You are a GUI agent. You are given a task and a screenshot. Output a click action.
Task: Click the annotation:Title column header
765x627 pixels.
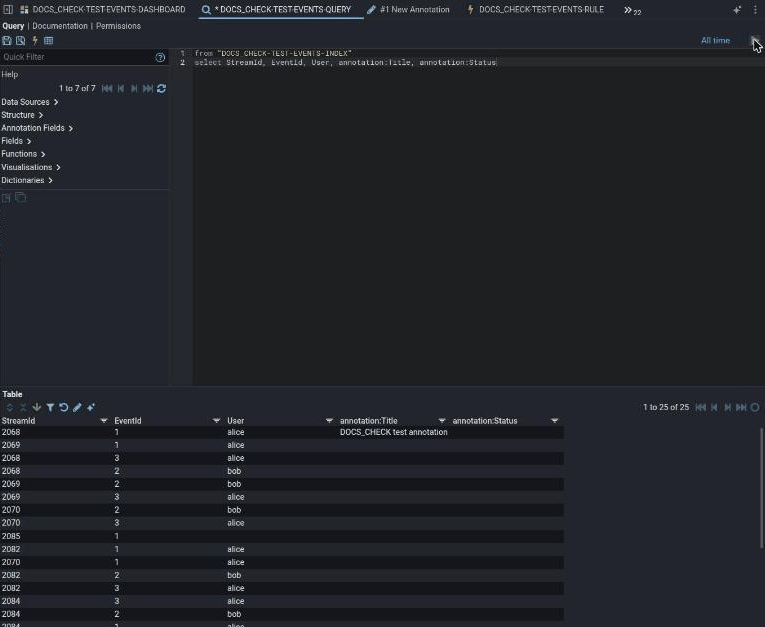[369, 421]
